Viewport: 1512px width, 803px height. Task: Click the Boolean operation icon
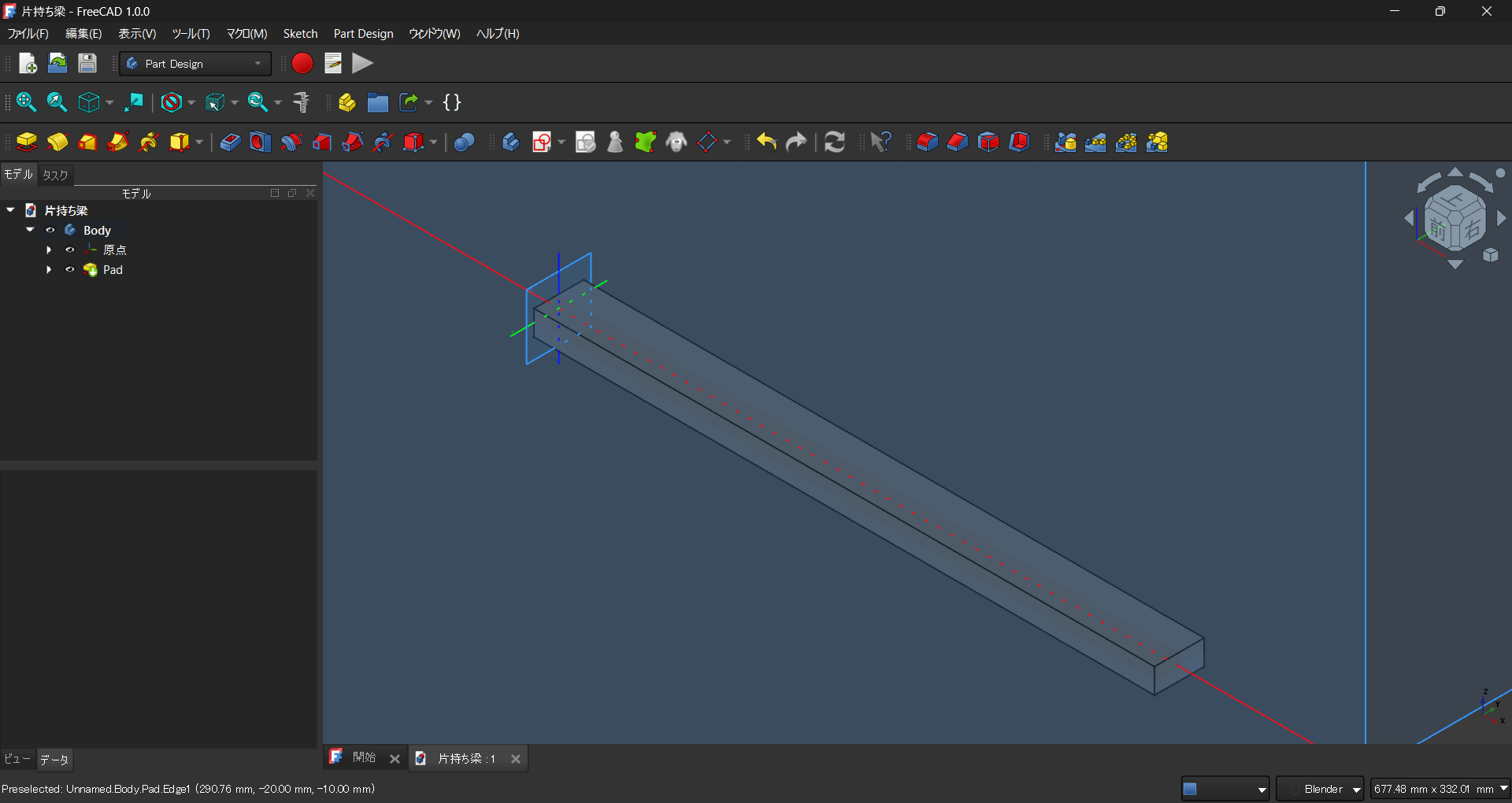coord(465,142)
